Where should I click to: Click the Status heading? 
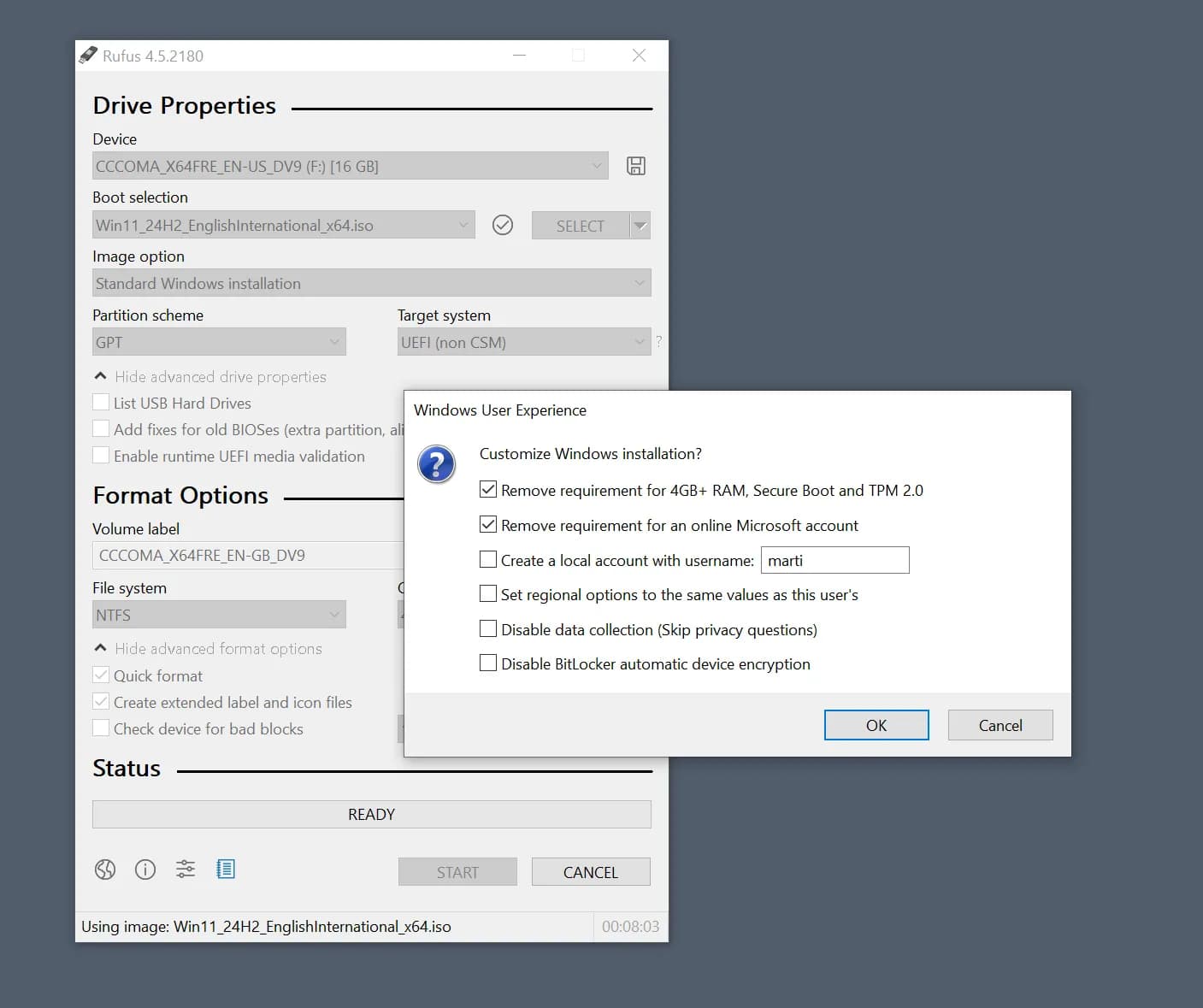[127, 769]
